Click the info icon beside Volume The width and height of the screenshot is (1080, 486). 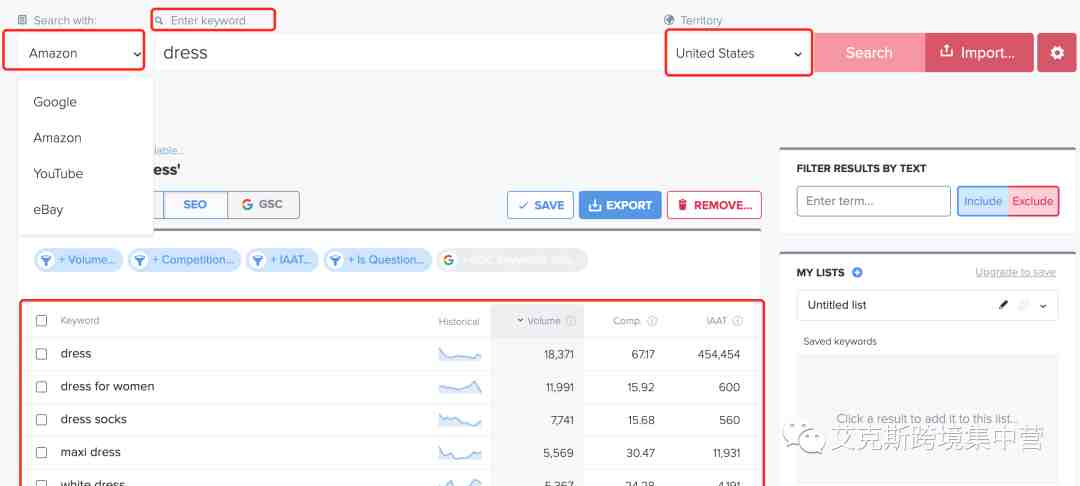pos(570,321)
